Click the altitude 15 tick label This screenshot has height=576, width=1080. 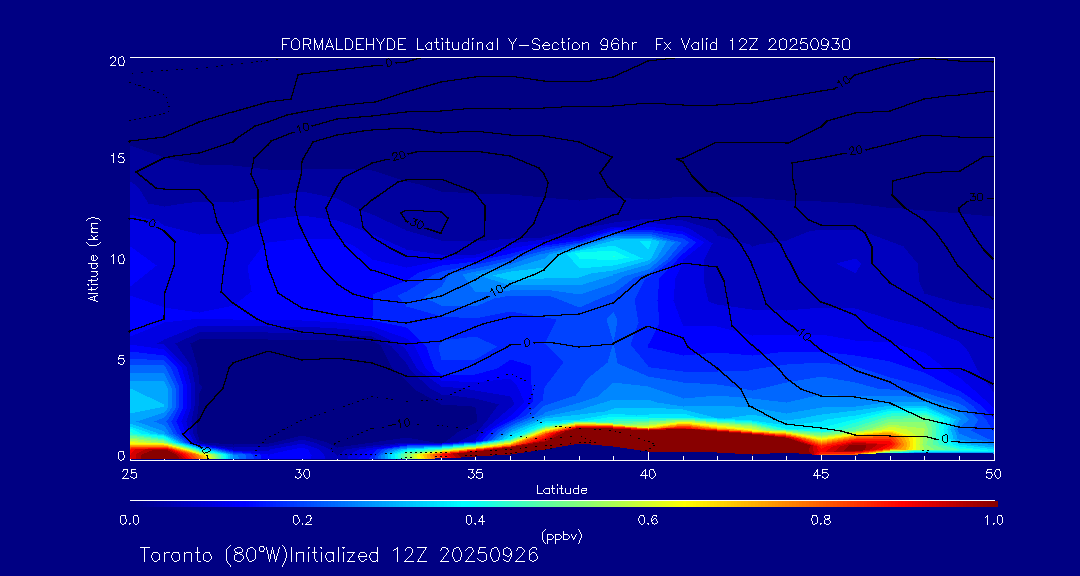[116, 159]
